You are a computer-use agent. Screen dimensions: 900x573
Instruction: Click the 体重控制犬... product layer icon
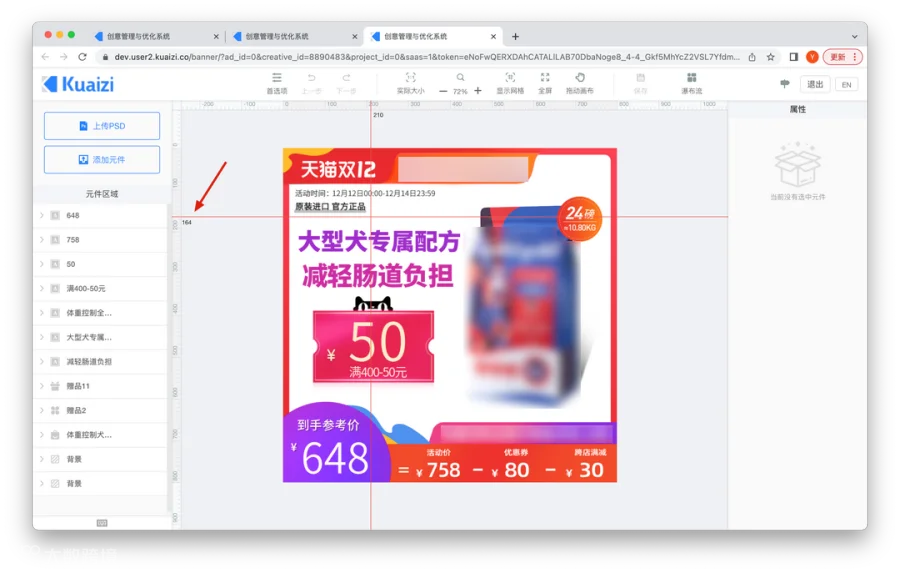[x=55, y=435]
